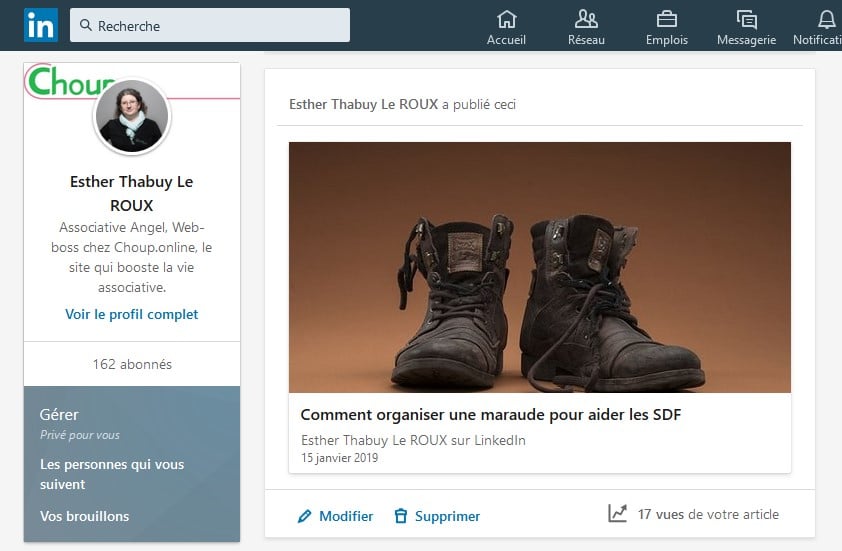
Task: Open the Messagerie chat icon
Action: coord(746,19)
